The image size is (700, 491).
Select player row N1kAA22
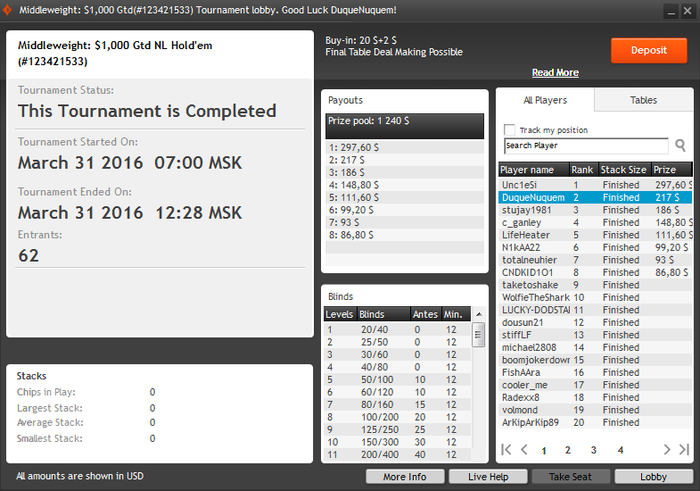point(595,247)
